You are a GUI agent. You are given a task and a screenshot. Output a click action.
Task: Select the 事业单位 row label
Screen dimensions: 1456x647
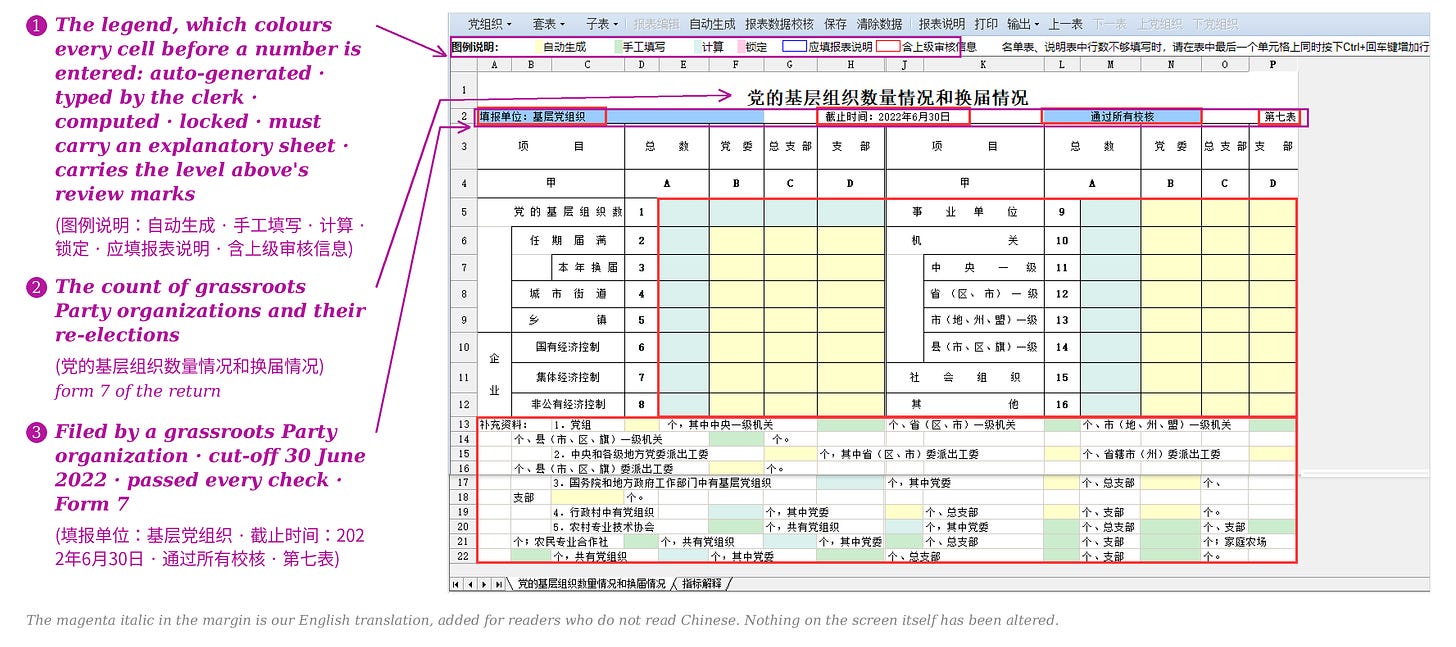pos(964,212)
